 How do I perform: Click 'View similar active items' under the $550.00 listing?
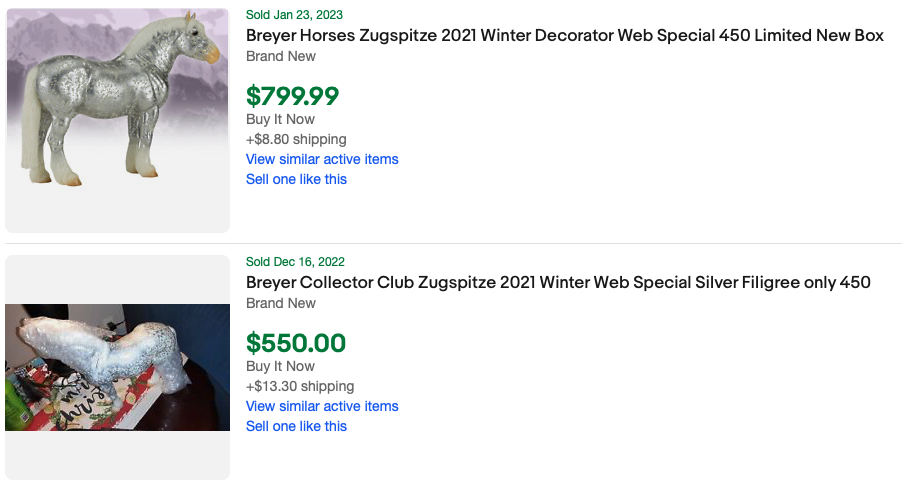pyautogui.click(x=322, y=406)
